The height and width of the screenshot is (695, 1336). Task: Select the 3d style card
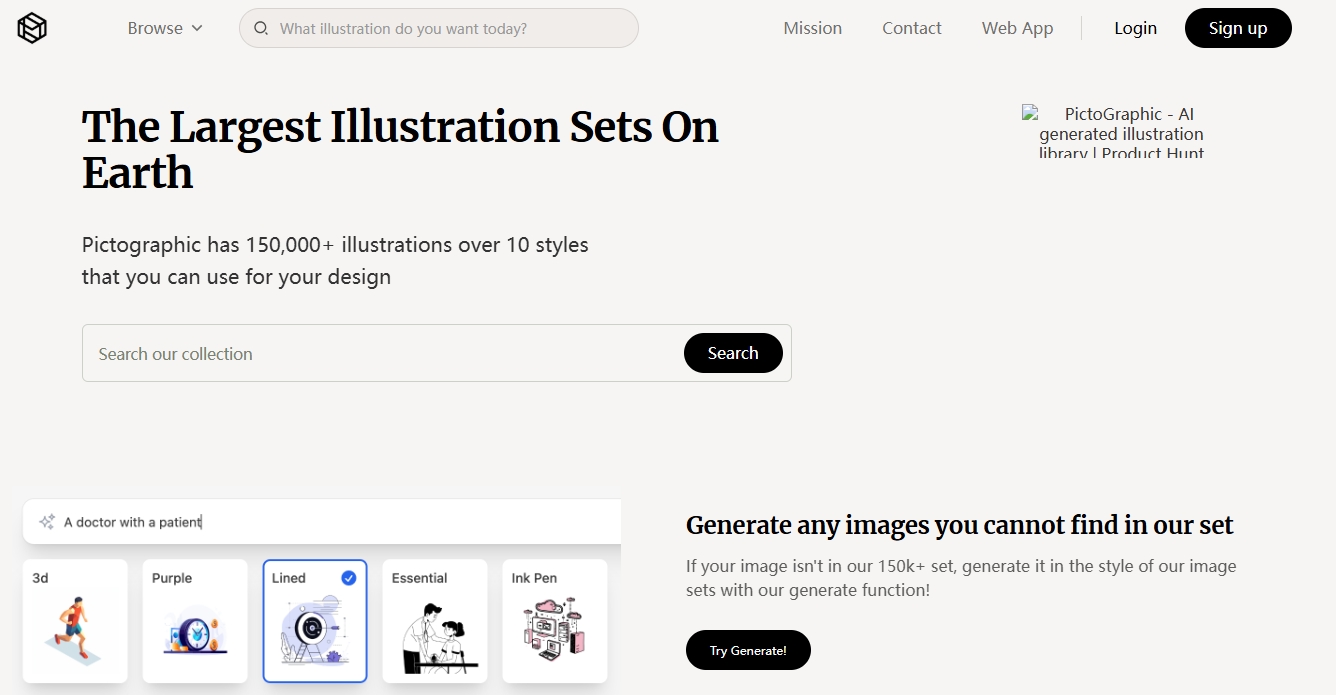tap(75, 621)
